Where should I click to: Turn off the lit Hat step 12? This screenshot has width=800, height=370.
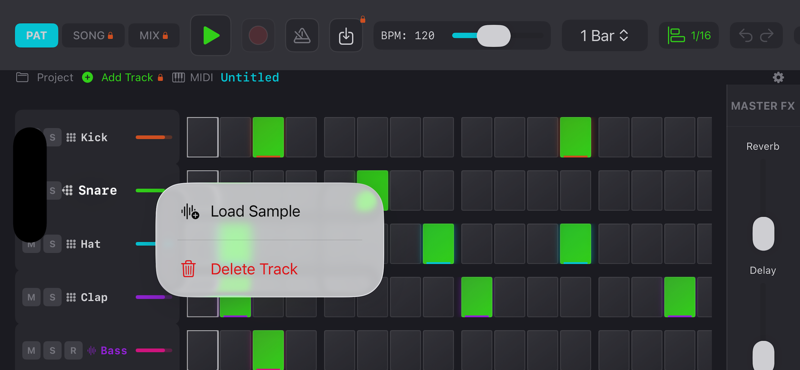[576, 244]
